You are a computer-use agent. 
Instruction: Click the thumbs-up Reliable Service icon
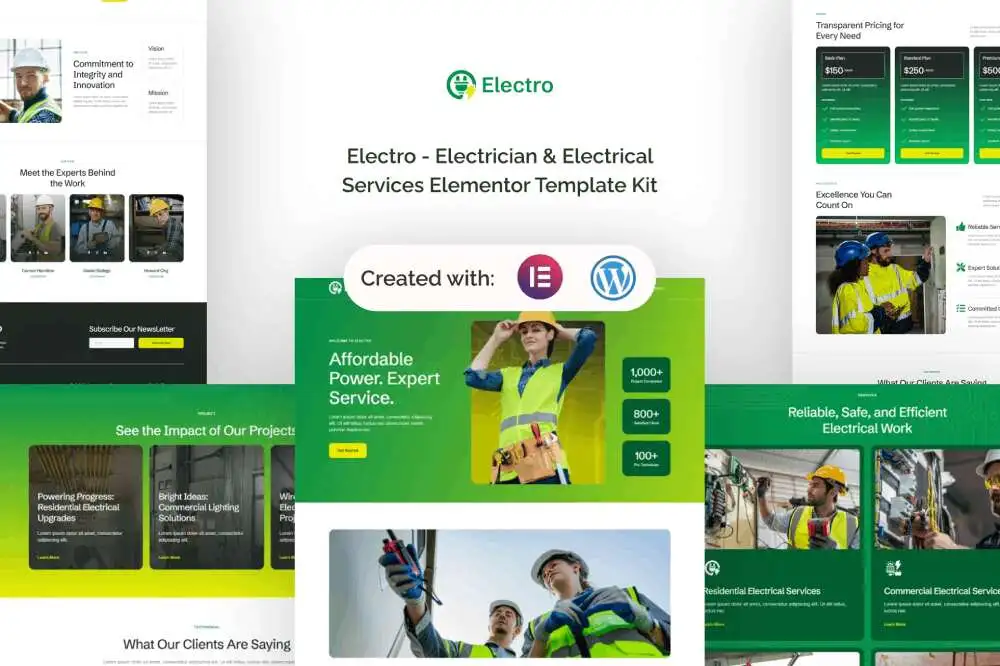coord(961,227)
